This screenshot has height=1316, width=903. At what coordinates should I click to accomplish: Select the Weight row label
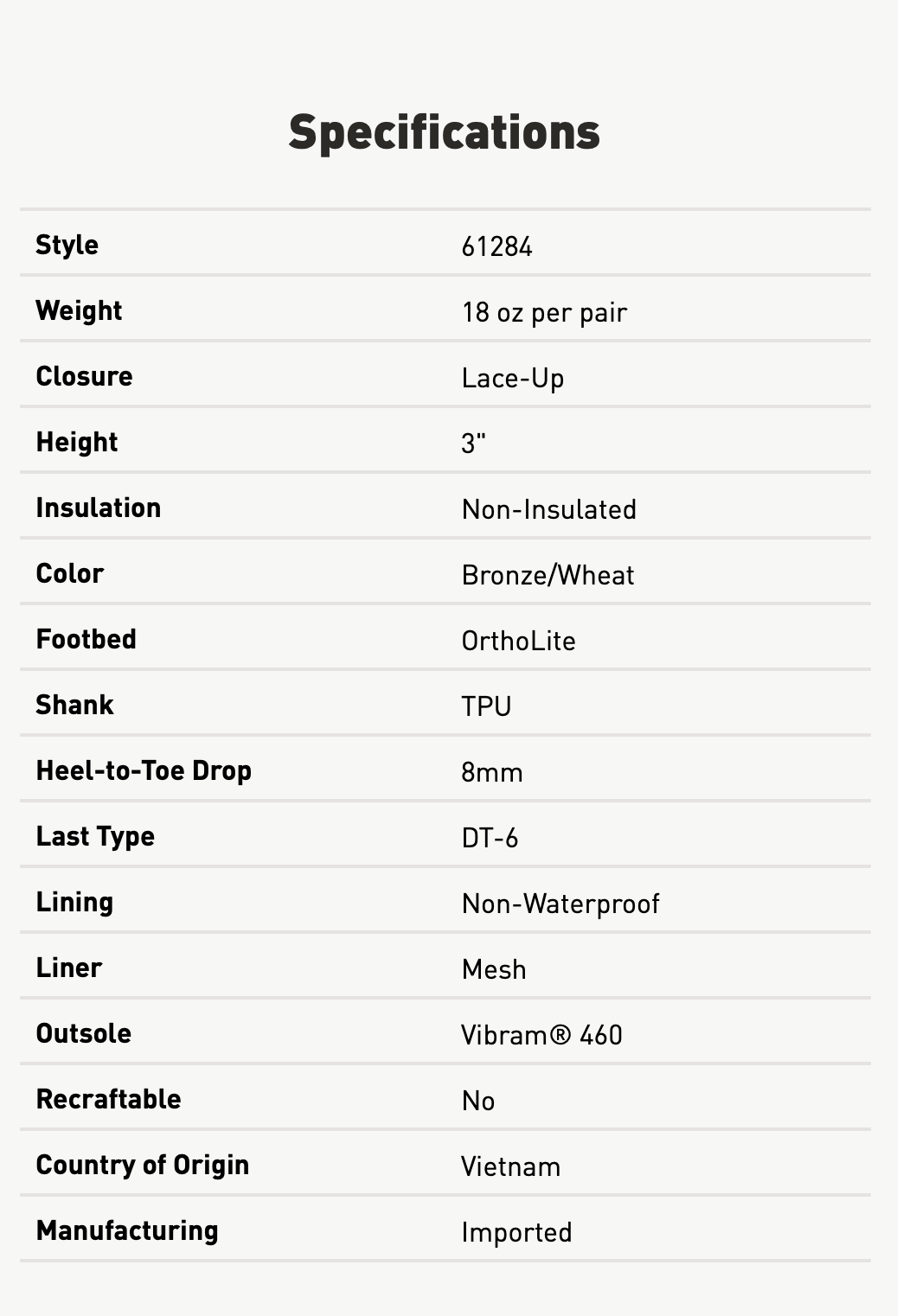coord(79,311)
